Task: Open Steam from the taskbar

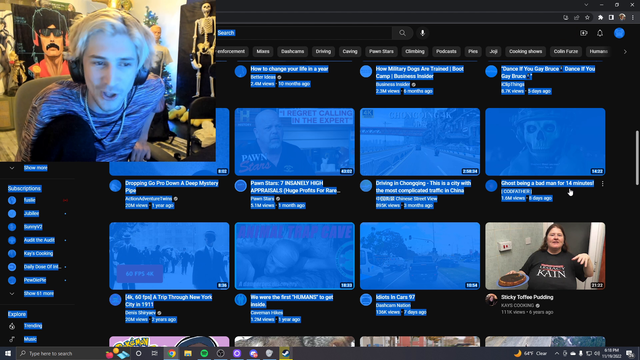Action: [285, 353]
